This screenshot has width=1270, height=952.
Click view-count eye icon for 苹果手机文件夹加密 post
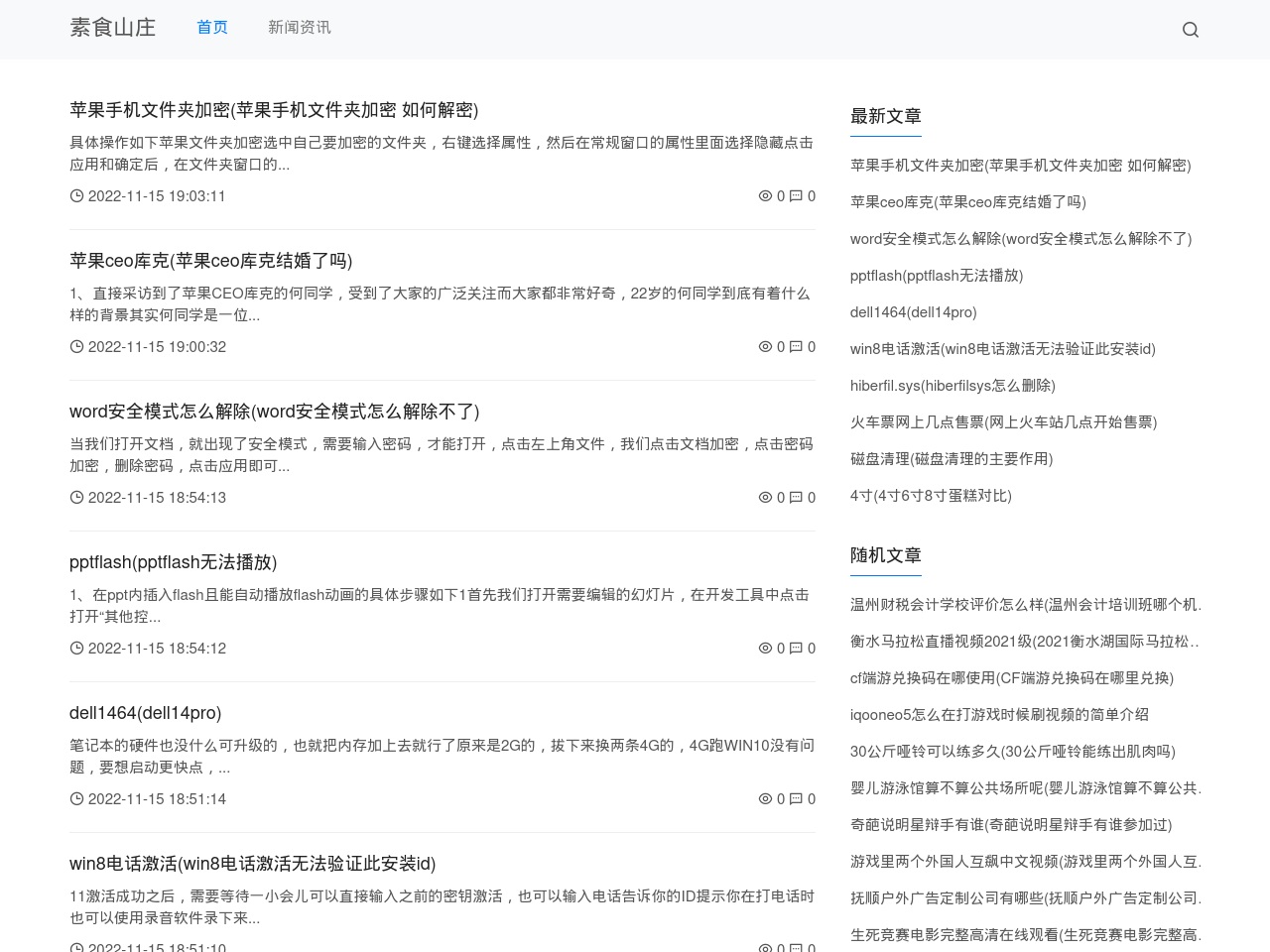click(765, 196)
